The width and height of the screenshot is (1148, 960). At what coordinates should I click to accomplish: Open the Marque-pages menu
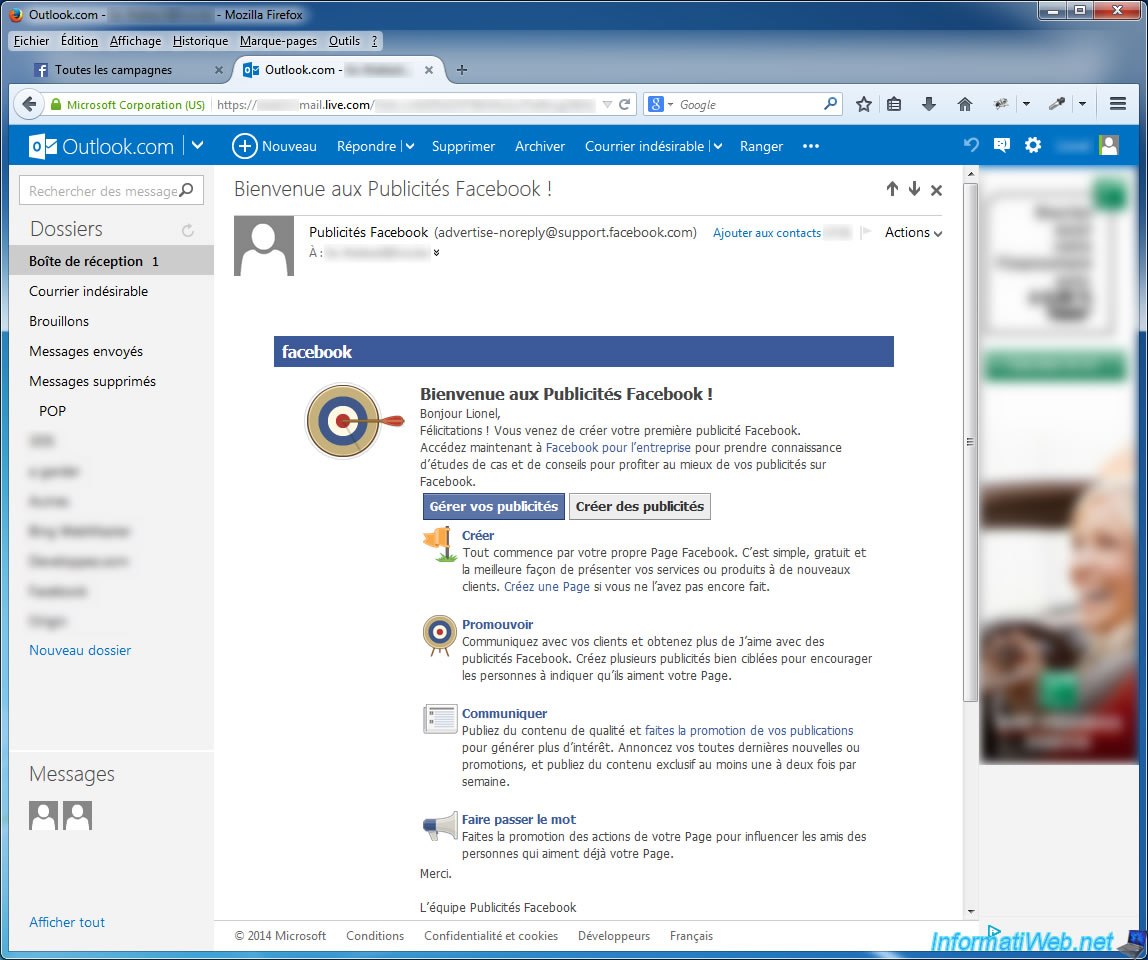coord(278,41)
